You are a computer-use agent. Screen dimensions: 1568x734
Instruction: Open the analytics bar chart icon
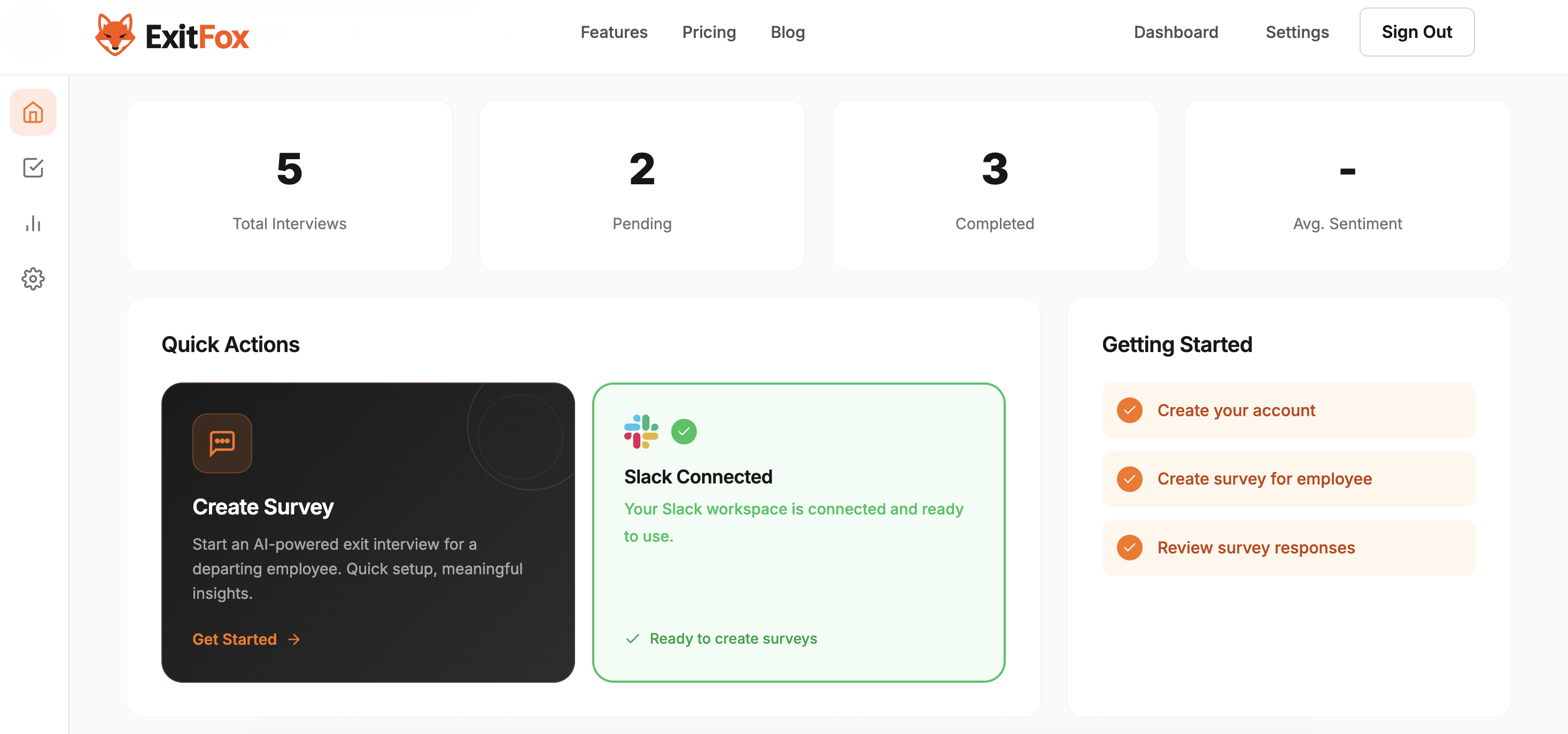click(x=33, y=224)
